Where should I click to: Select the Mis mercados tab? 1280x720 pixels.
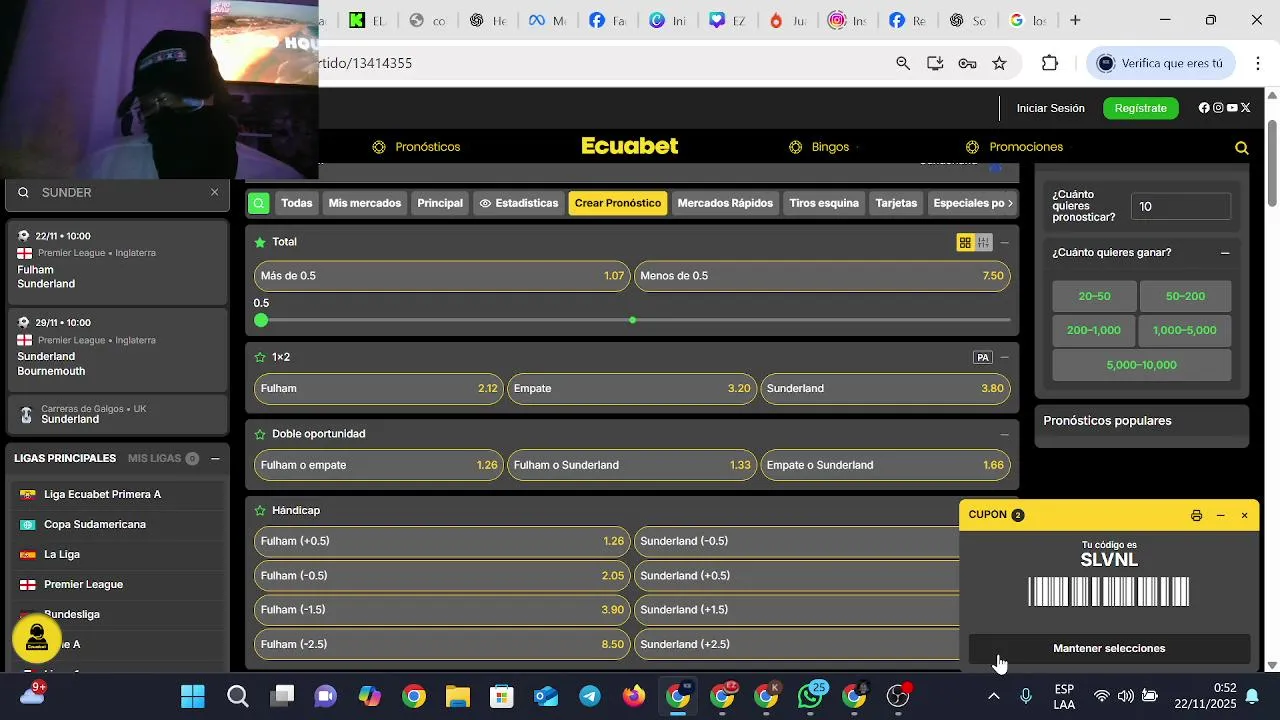[365, 203]
